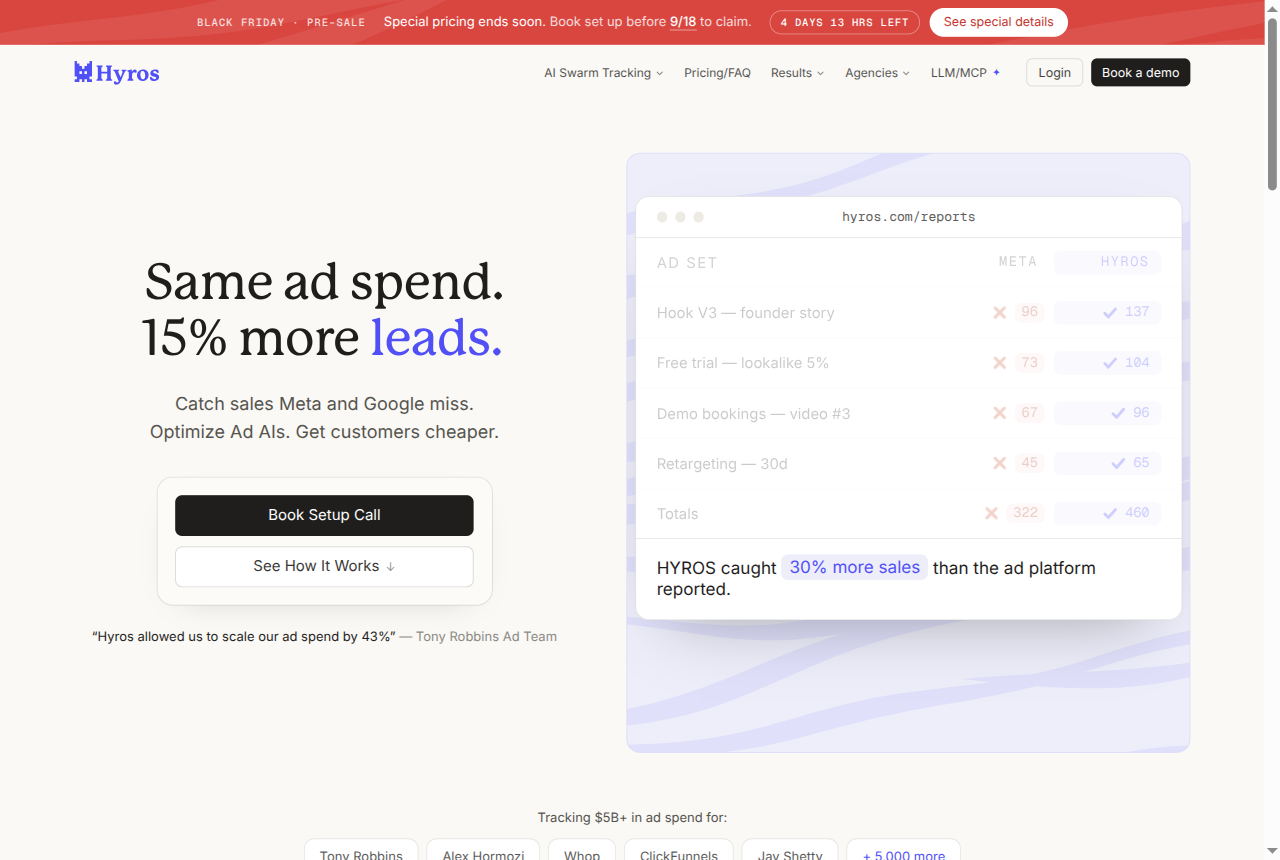Click the + 5,000 more chip
The height and width of the screenshot is (860, 1280).
point(904,850)
